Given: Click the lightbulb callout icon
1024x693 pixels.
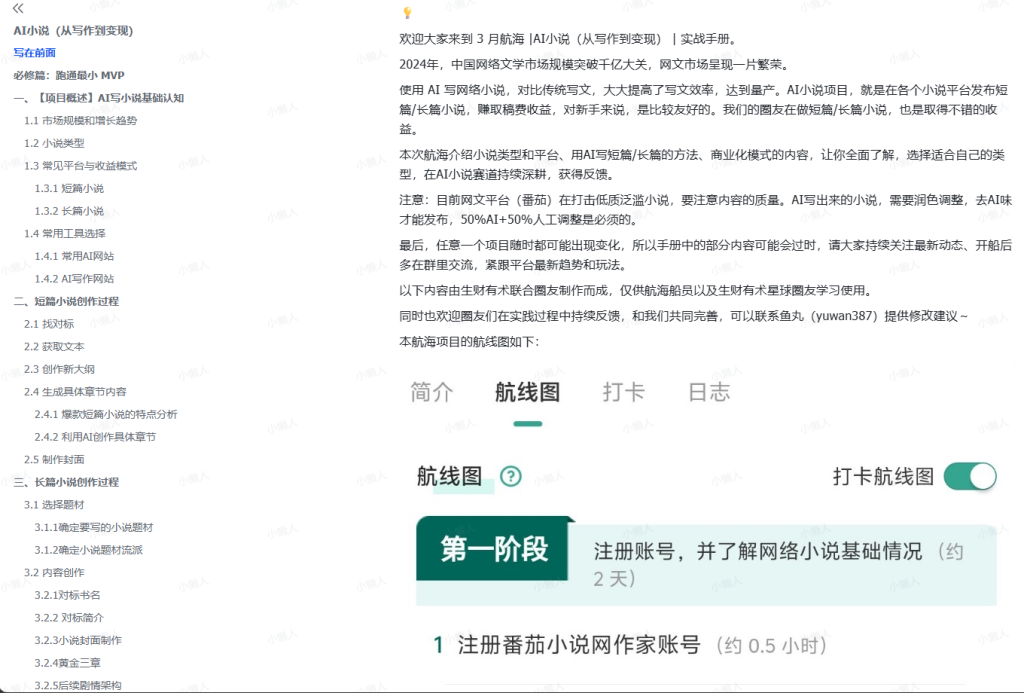Looking at the screenshot, I should tap(408, 12).
